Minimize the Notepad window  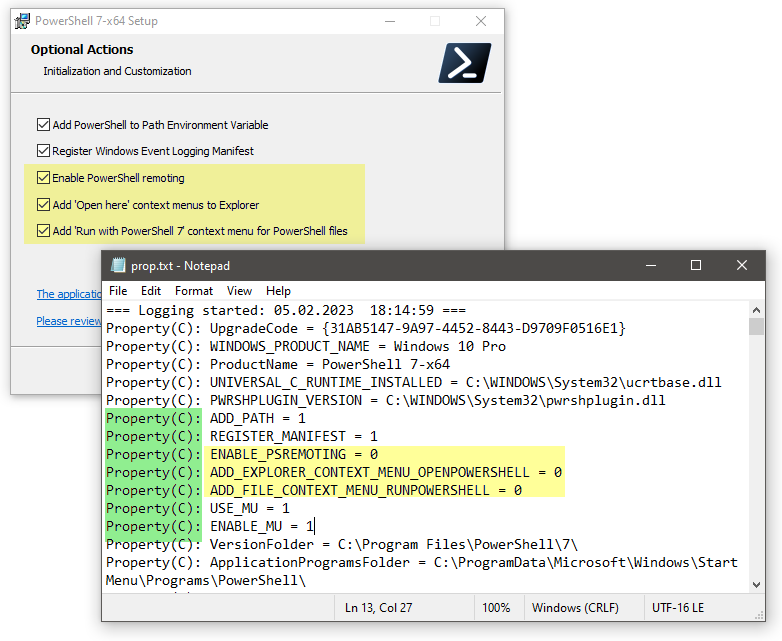651,265
